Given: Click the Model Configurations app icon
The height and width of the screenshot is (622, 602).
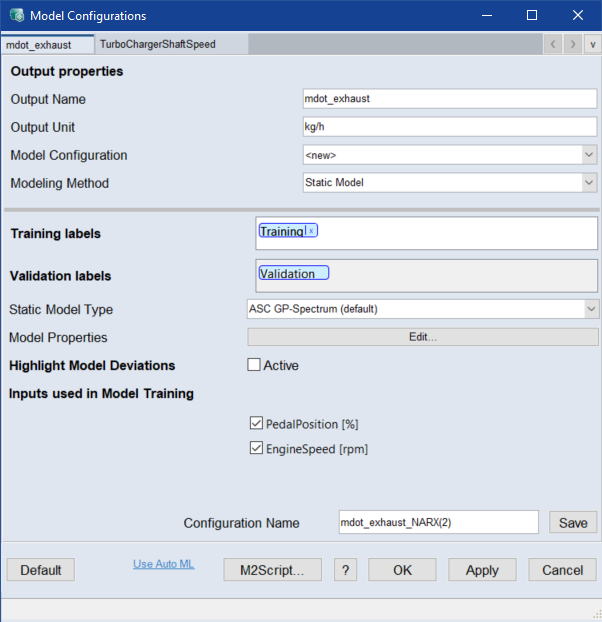Looking at the screenshot, I should [15, 15].
